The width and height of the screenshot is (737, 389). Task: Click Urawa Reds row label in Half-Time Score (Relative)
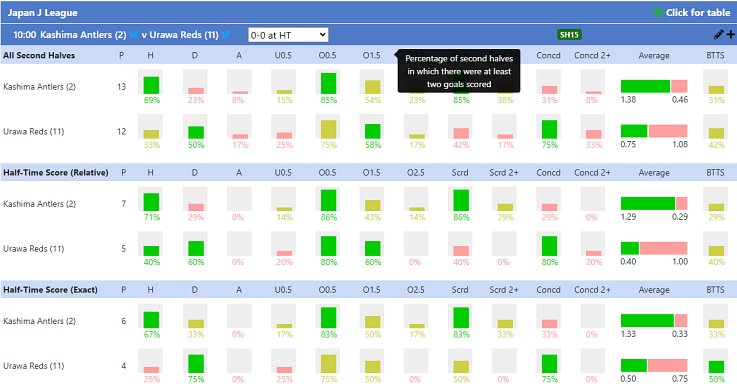pyautogui.click(x=33, y=249)
